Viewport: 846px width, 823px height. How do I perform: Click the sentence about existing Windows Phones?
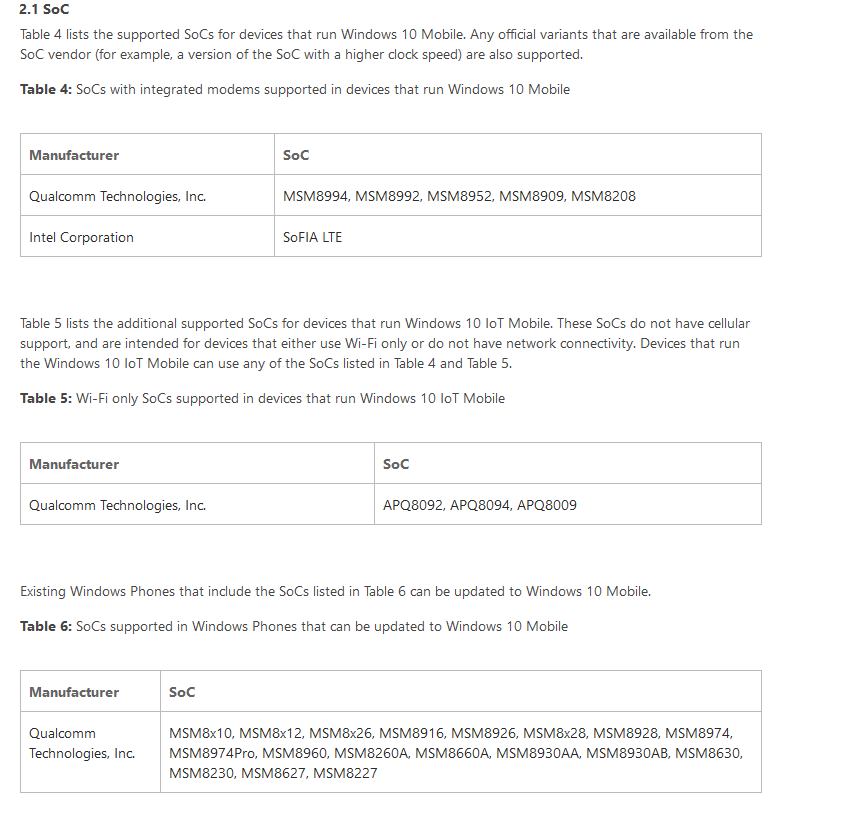click(336, 591)
